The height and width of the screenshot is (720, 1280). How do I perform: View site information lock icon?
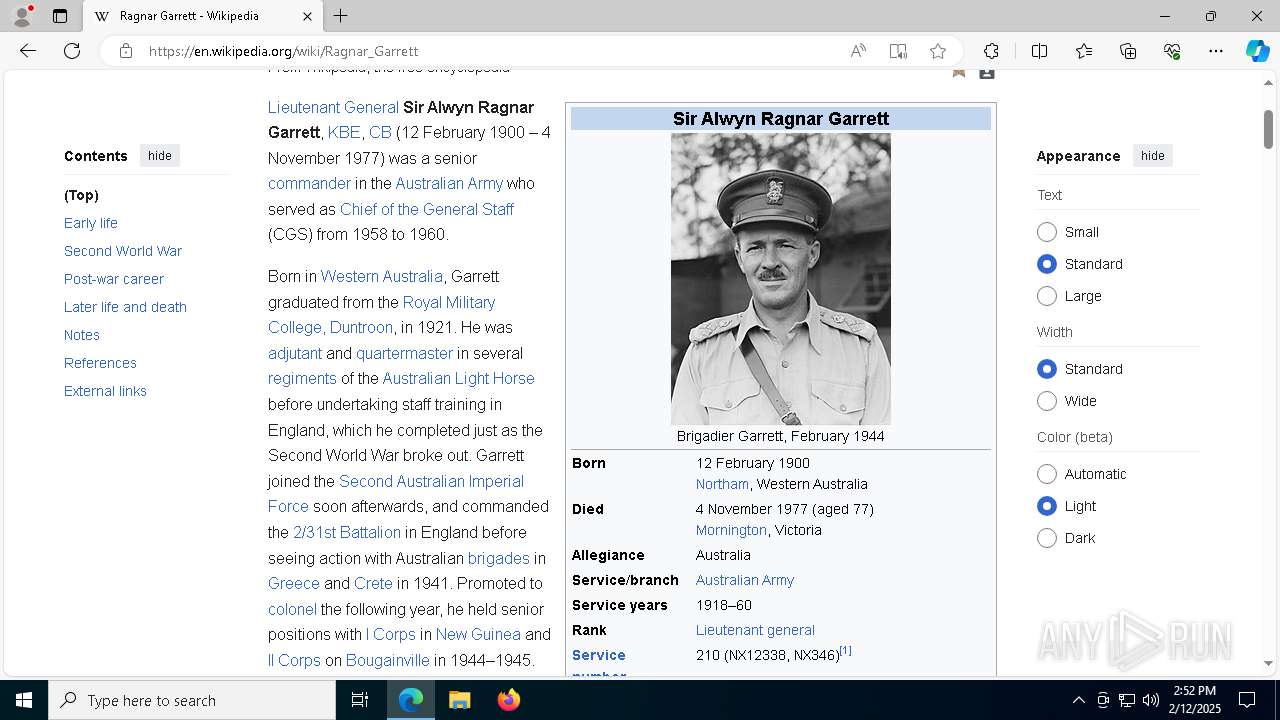pos(126,51)
